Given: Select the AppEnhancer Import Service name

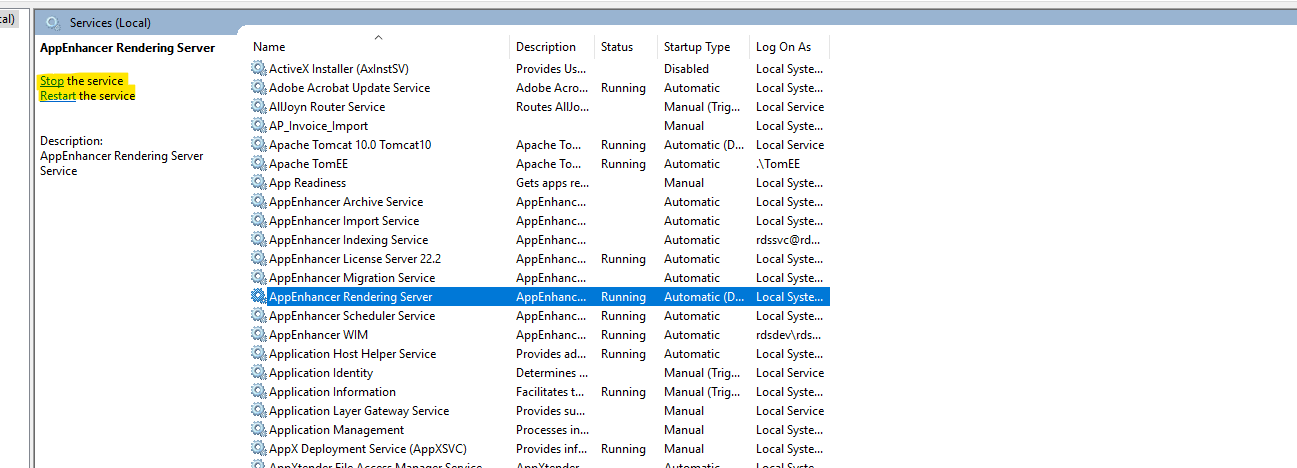Looking at the screenshot, I should [344, 221].
